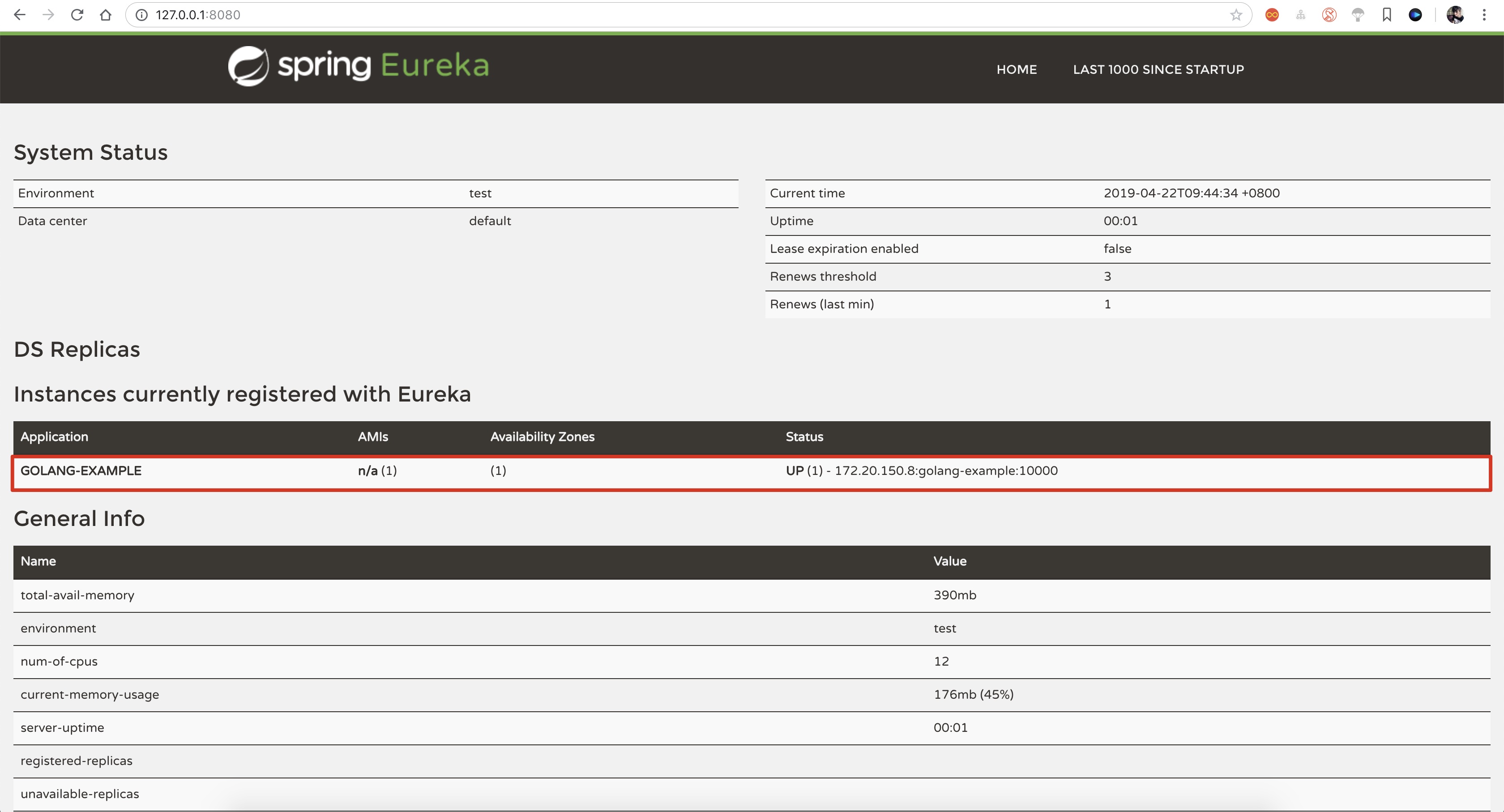Screen dimensions: 1504x812
Task: Click the bookmark ribbon extension icon
Action: tap(1387, 15)
